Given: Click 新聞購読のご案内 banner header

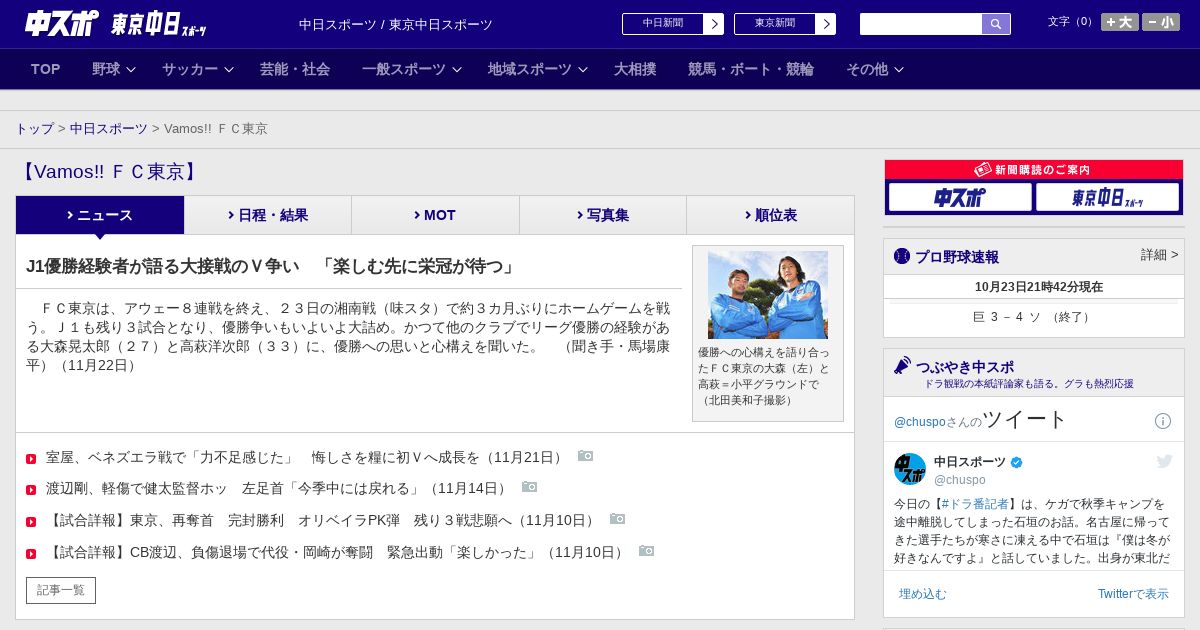Looking at the screenshot, I should click(x=1034, y=170).
